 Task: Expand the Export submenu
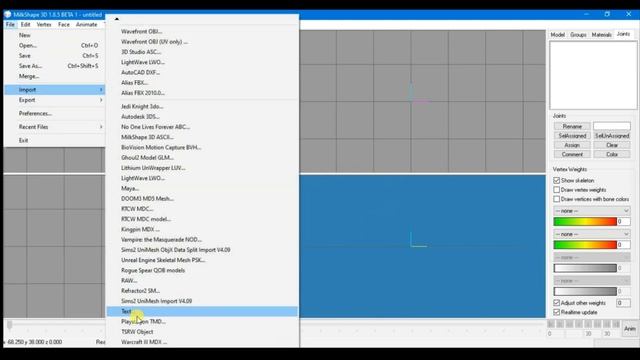coord(54,100)
